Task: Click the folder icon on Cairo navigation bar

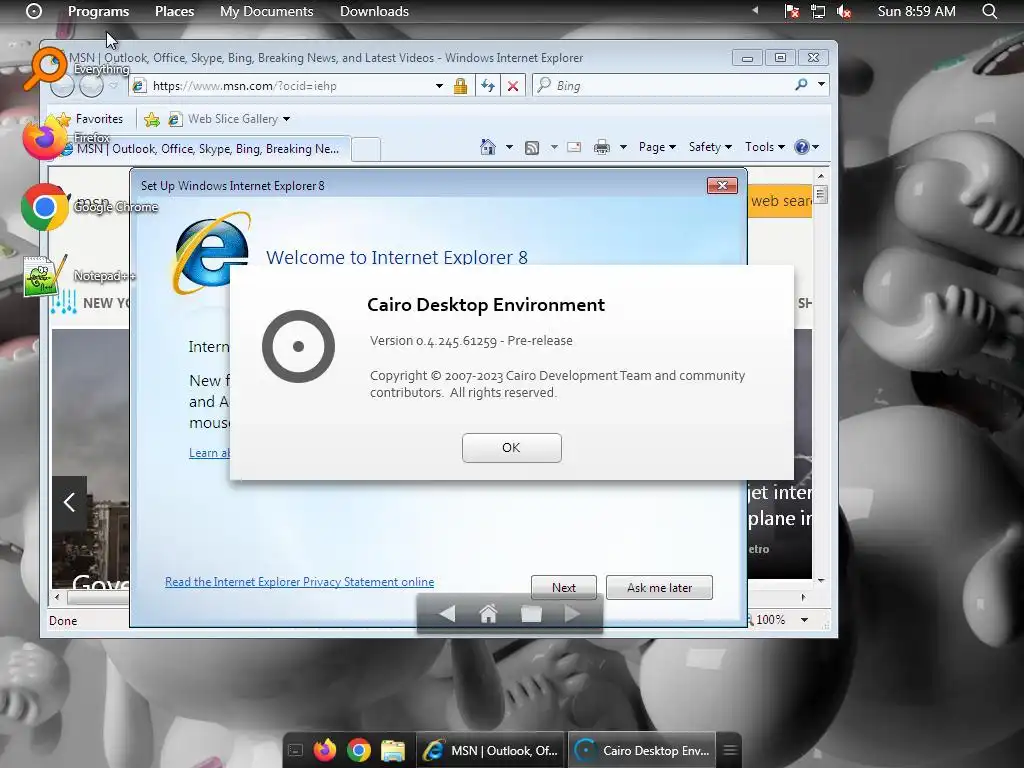Action: (531, 614)
